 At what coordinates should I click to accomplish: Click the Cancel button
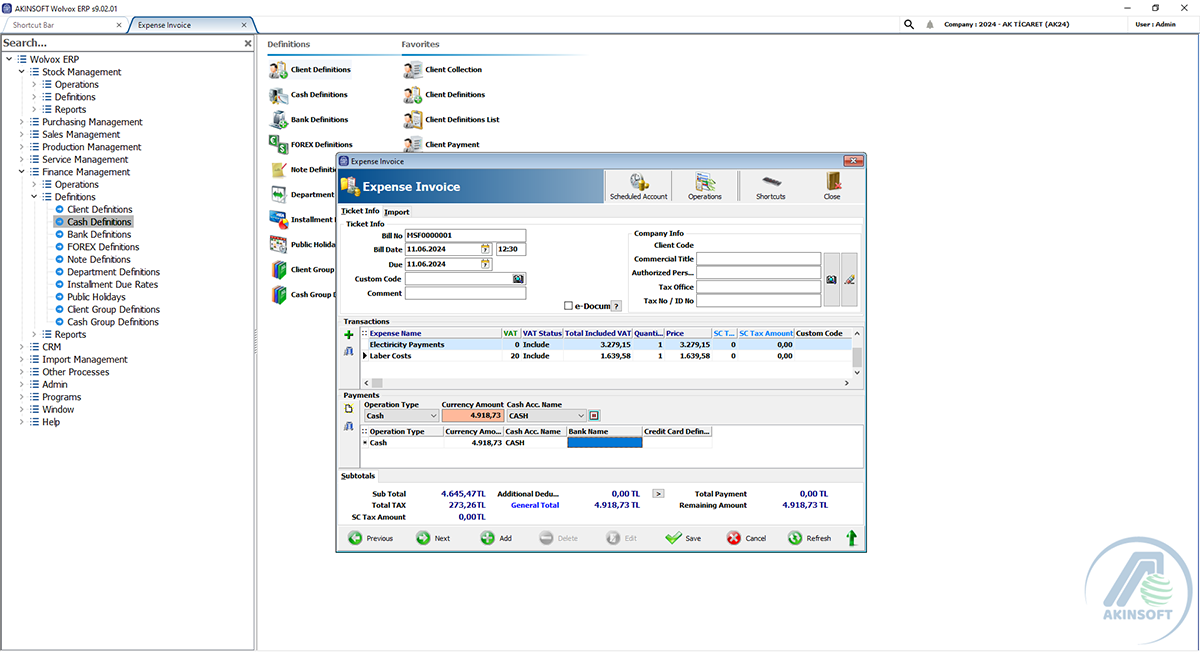[746, 538]
